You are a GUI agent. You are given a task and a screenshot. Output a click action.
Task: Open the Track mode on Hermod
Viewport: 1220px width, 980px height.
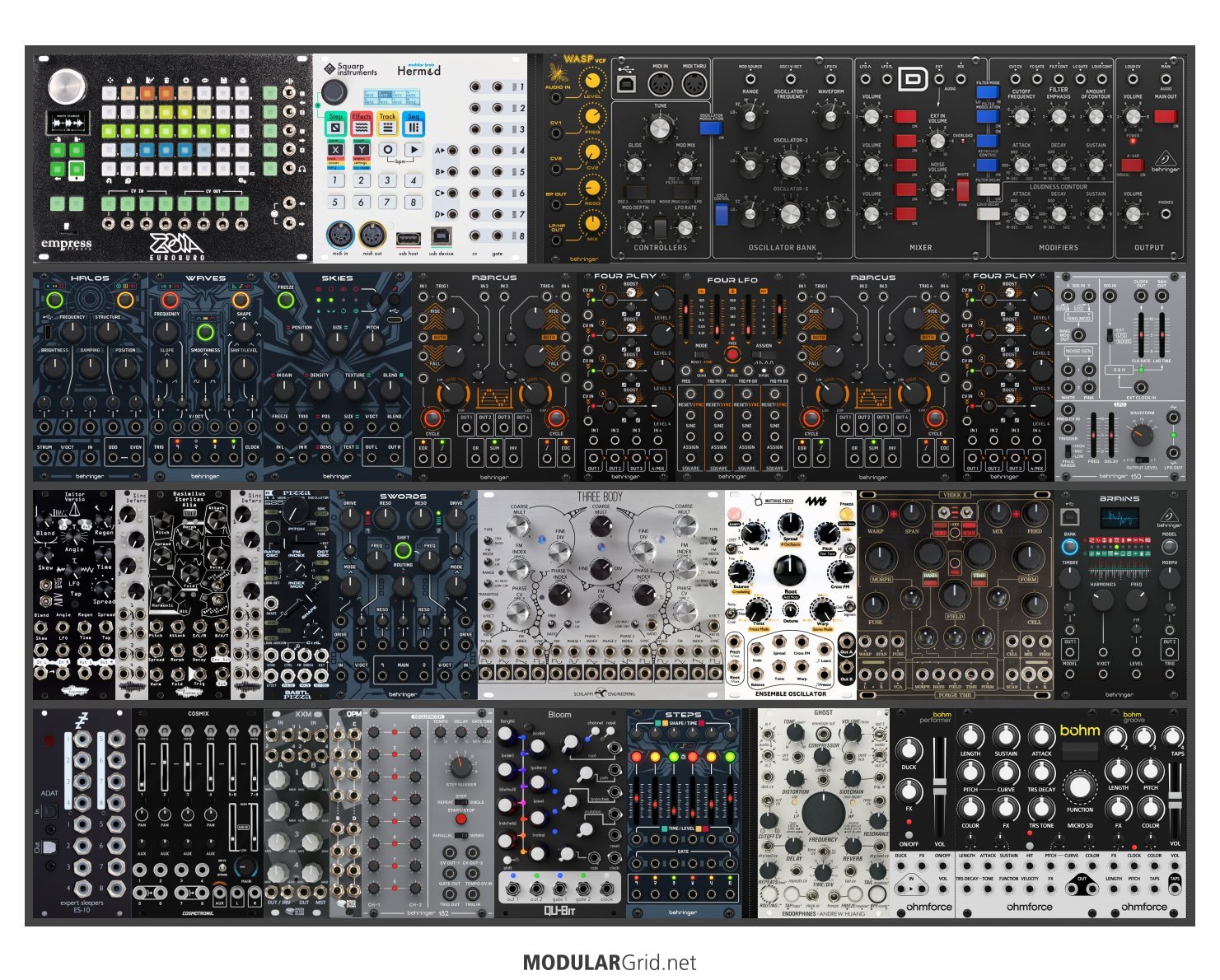(x=388, y=124)
